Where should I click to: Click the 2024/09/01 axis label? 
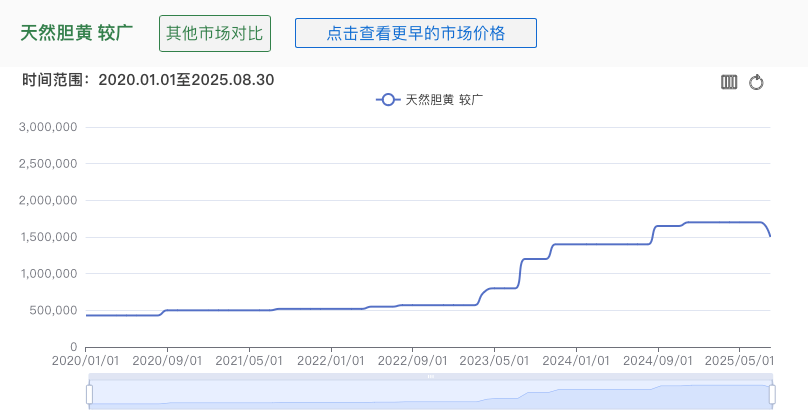click(658, 360)
